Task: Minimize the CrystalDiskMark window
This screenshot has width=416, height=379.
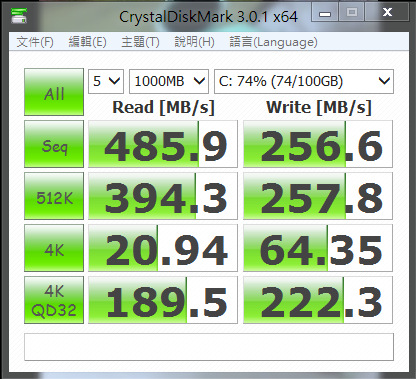Action: [x=325, y=13]
